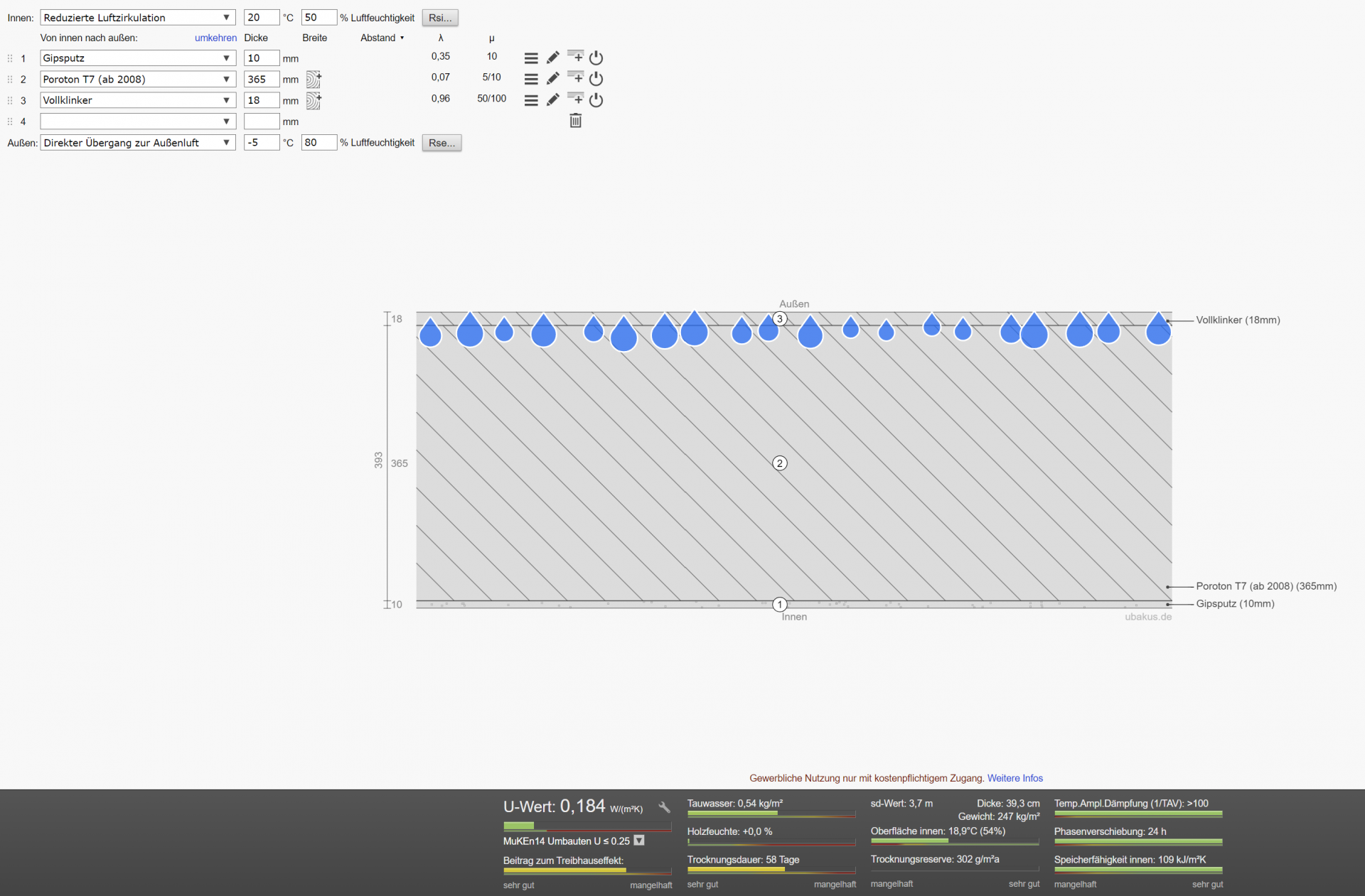Click the Tauwasser rating bar
Viewport: 1365px width, 896px height.
point(771,814)
